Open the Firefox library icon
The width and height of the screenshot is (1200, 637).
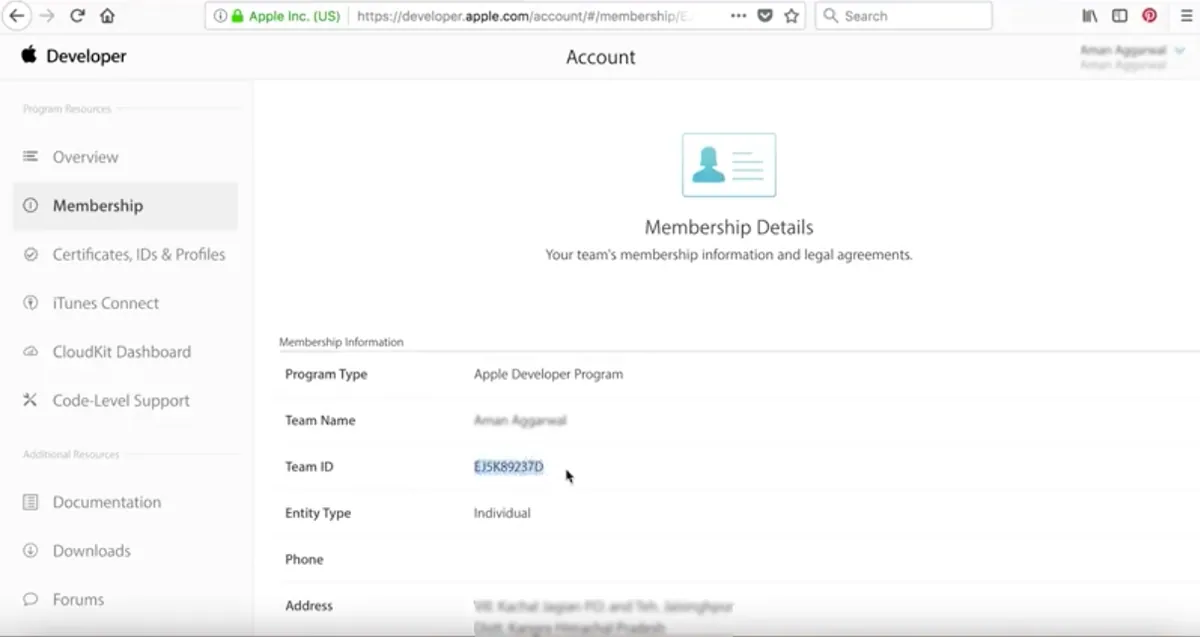pos(1090,16)
